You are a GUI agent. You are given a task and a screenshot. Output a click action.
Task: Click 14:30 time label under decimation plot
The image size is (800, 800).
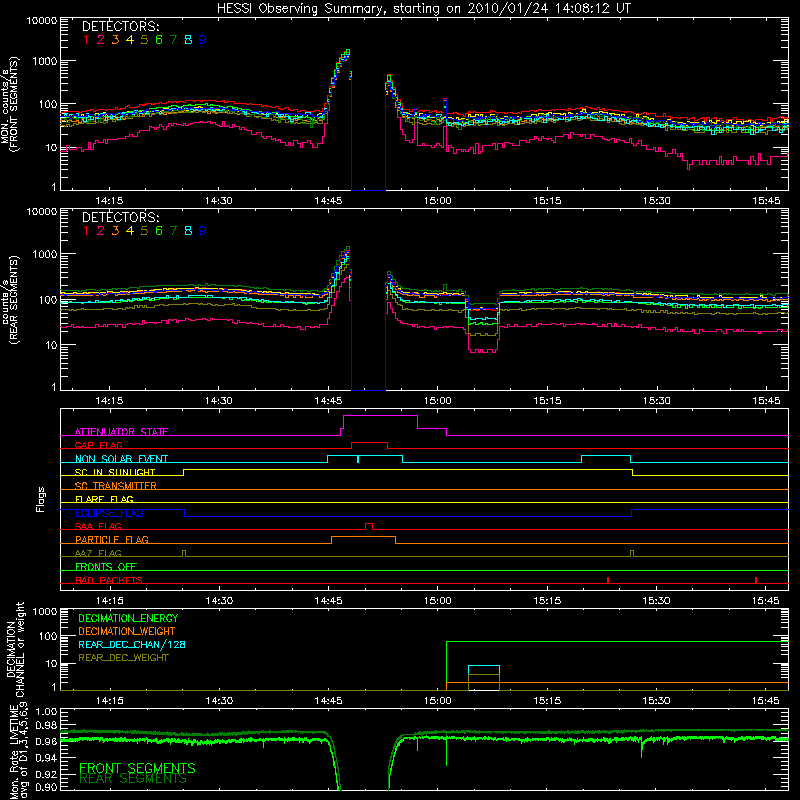(x=219, y=701)
